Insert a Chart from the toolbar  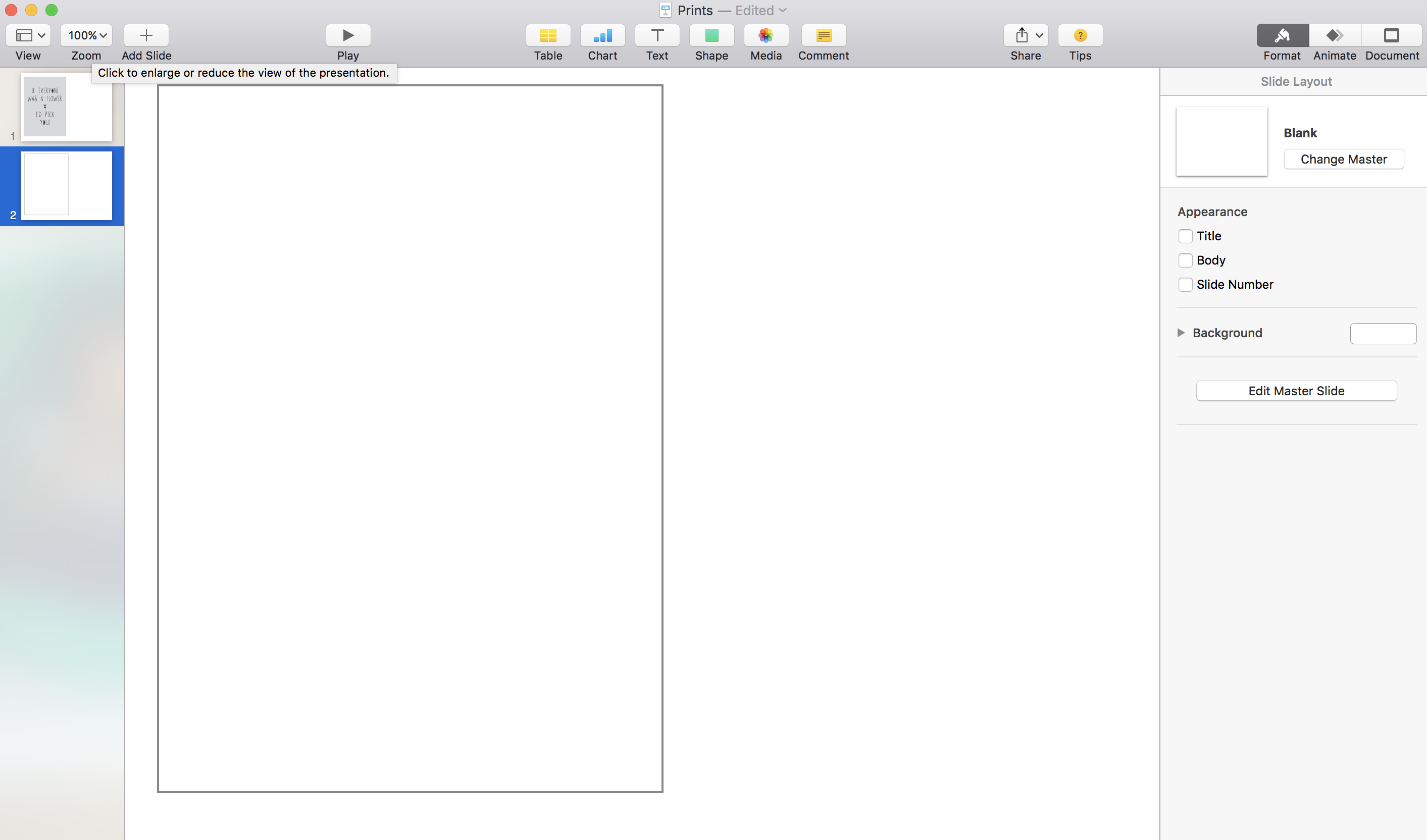[602, 35]
